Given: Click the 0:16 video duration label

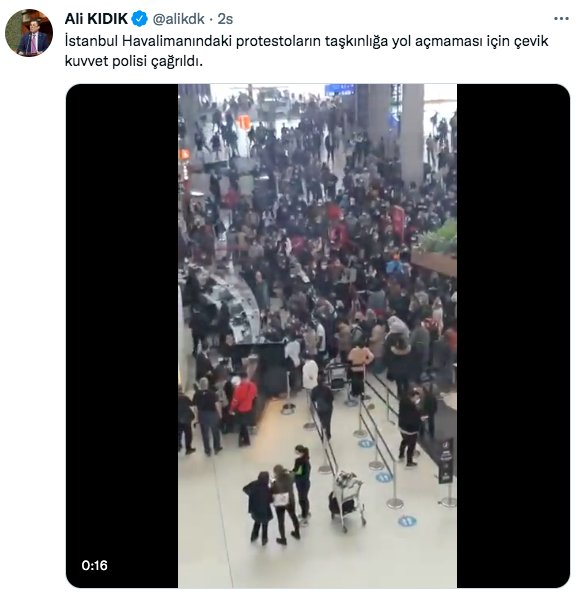Looking at the screenshot, I should (94, 565).
